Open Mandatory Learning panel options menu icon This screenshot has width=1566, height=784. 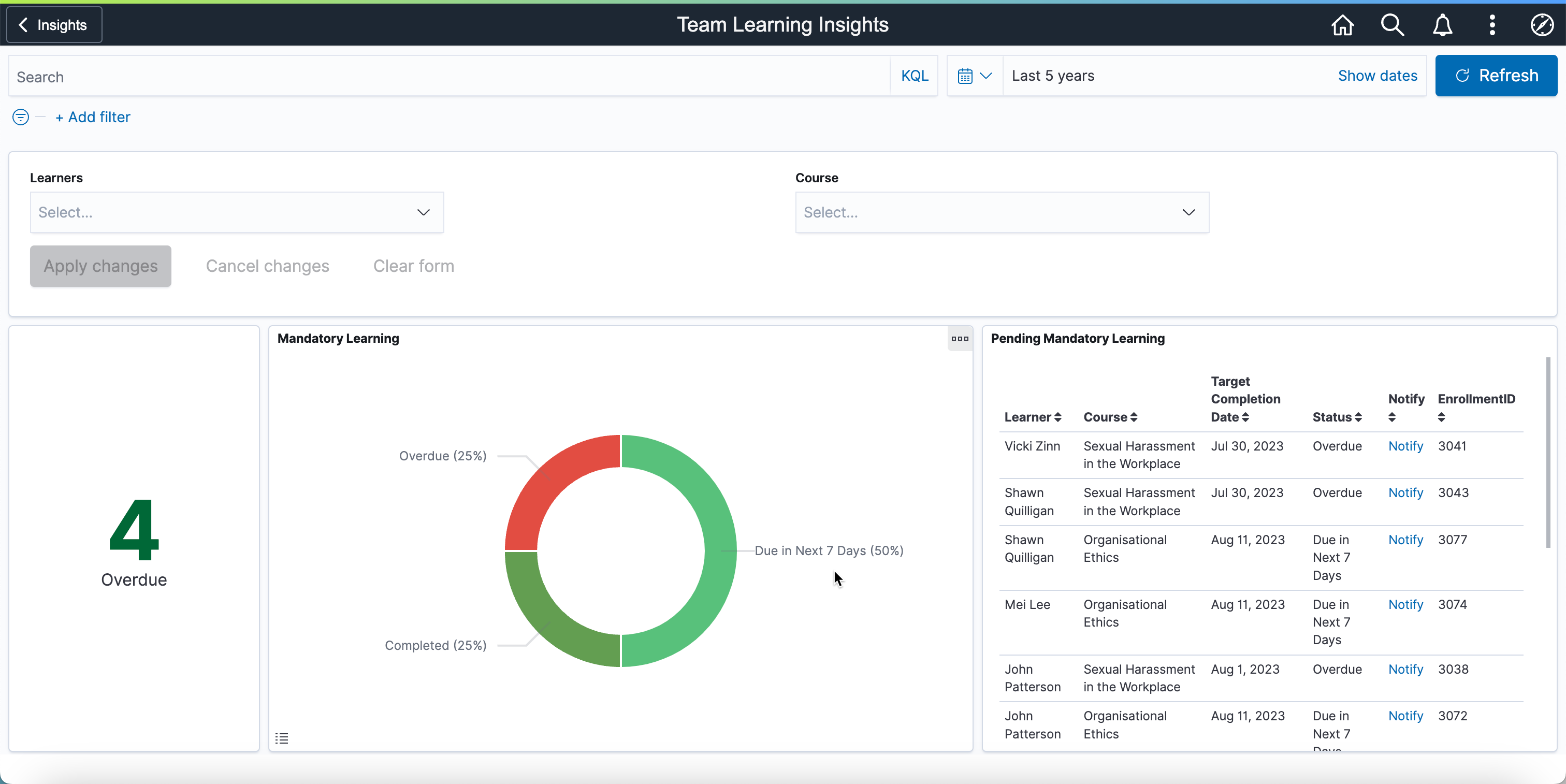[959, 339]
